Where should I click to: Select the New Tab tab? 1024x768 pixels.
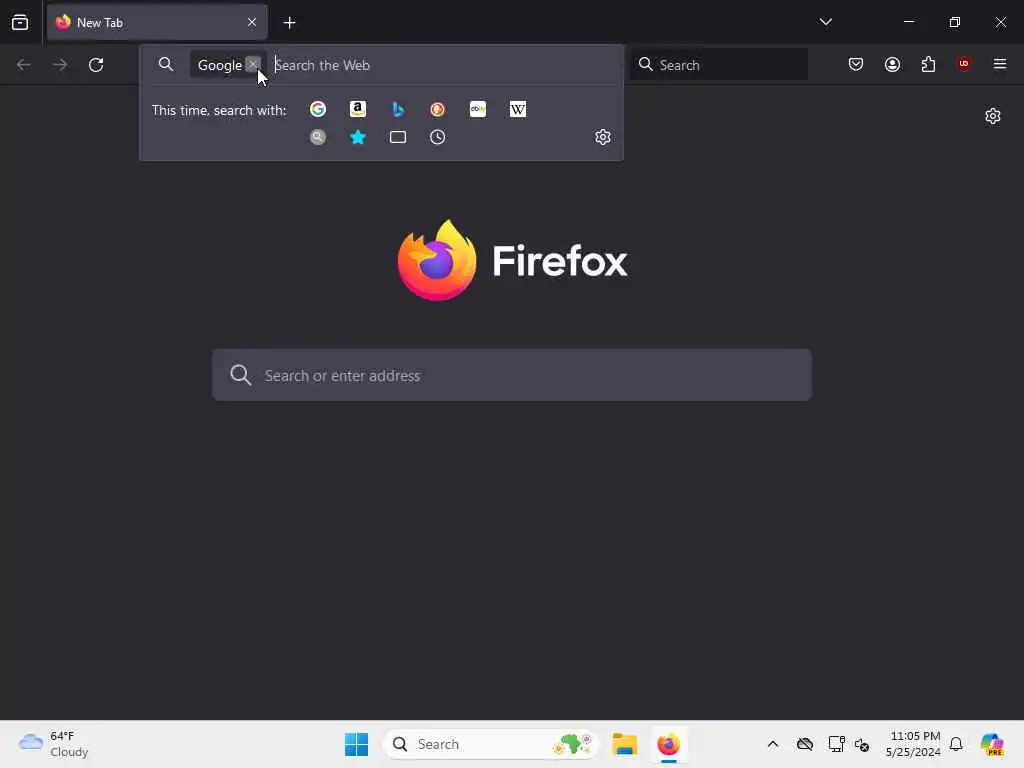point(157,22)
